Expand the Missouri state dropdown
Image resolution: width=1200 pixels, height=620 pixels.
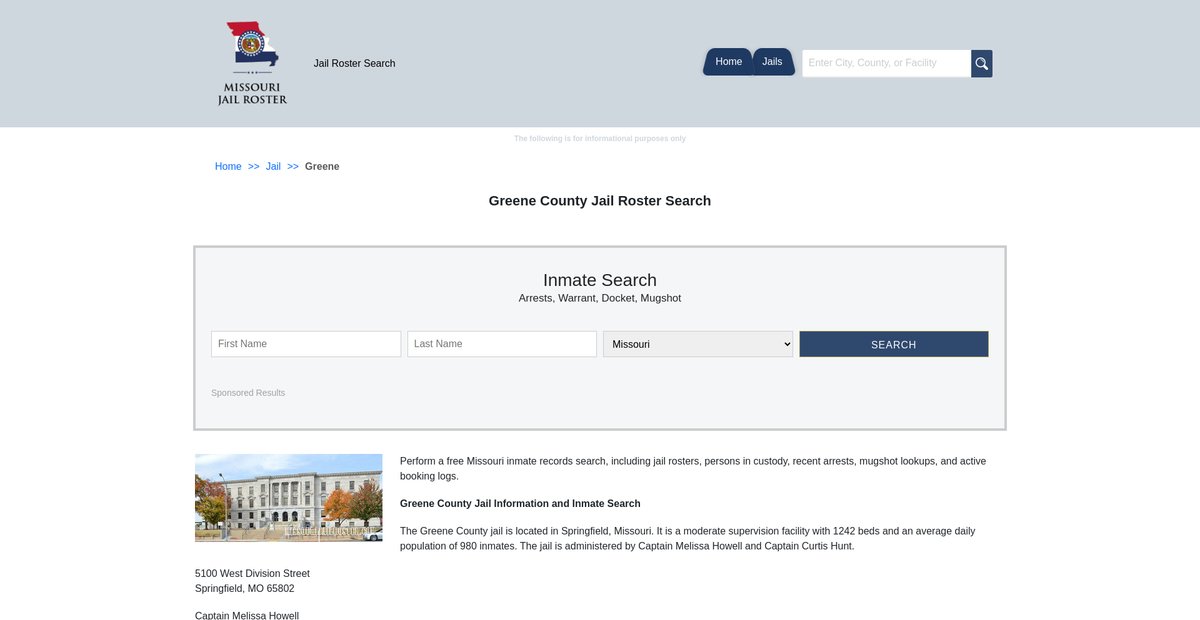click(x=698, y=344)
